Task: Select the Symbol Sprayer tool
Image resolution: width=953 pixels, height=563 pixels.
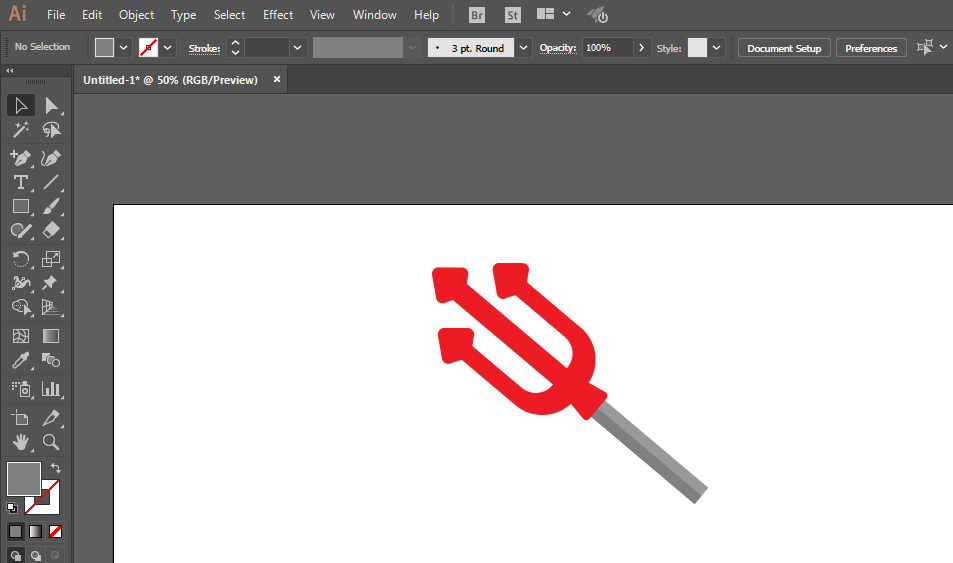Action: [x=21, y=389]
